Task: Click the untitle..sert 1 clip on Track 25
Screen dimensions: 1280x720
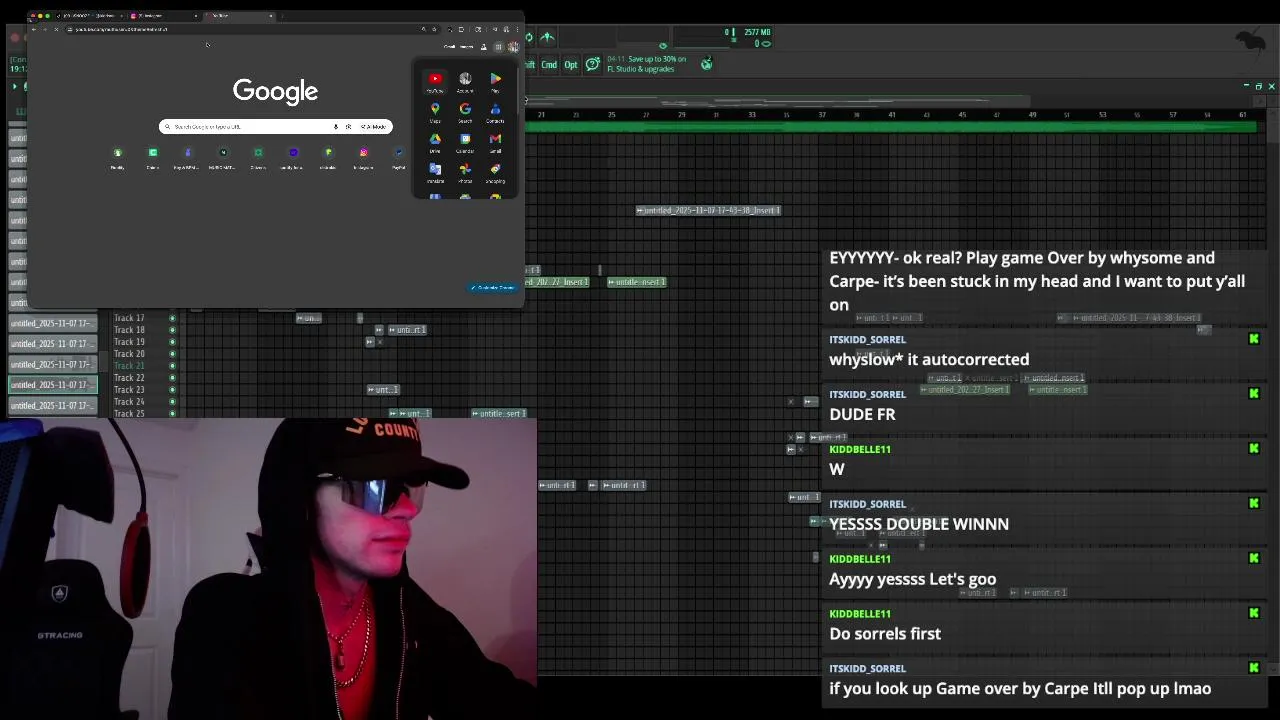Action: (x=500, y=414)
